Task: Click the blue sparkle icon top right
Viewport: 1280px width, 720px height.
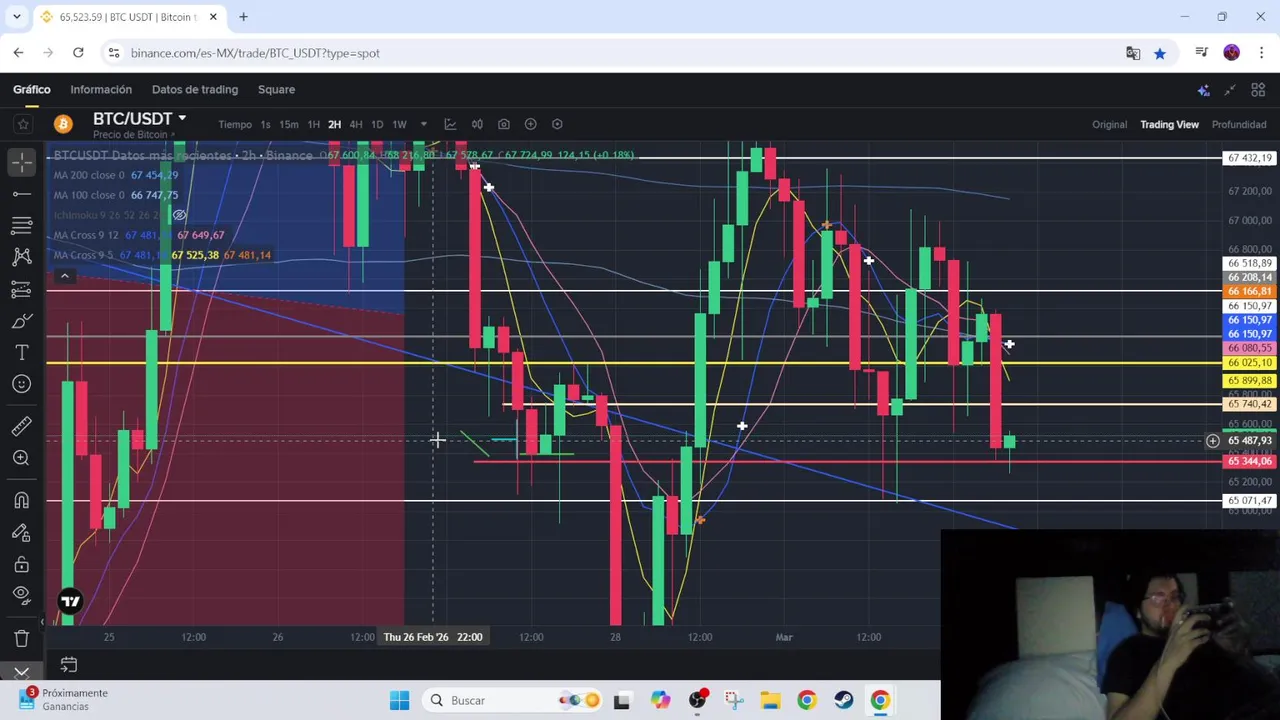Action: click(x=1204, y=90)
